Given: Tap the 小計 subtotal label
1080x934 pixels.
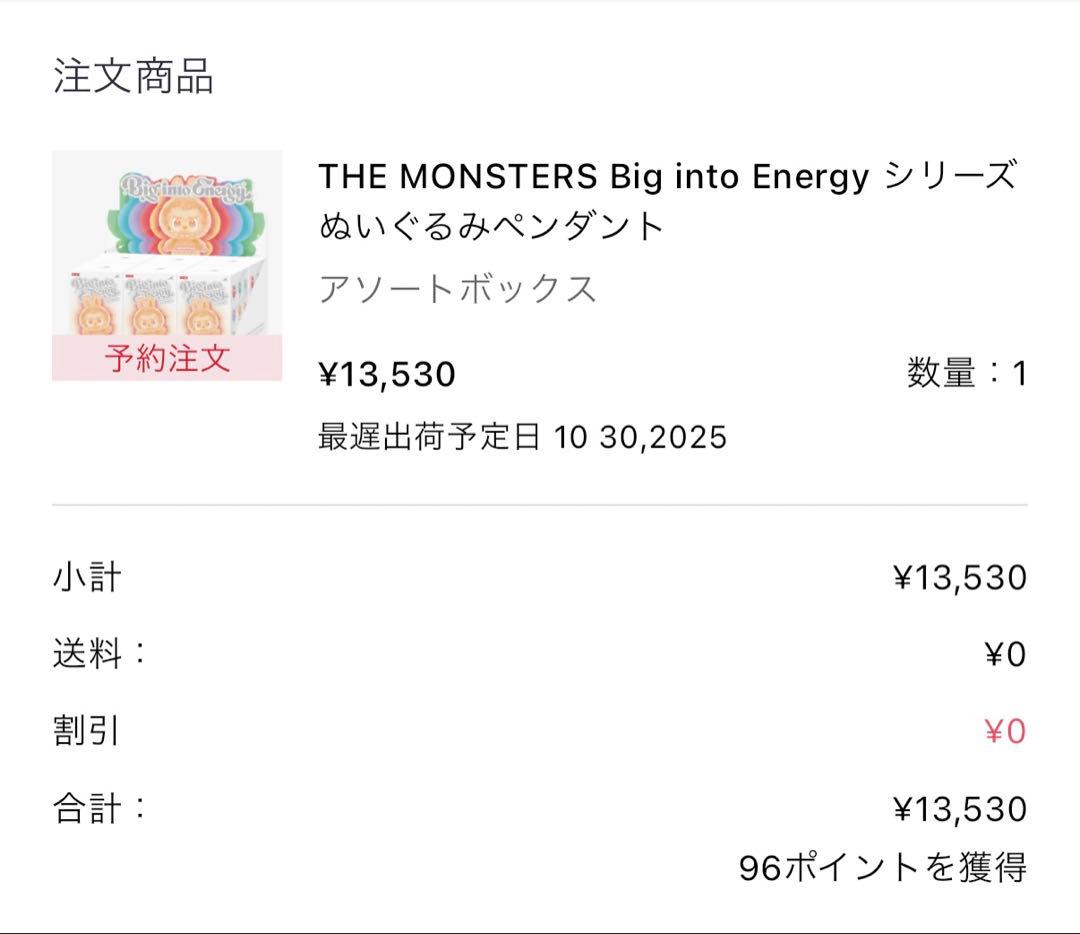Looking at the screenshot, I should pos(87,578).
